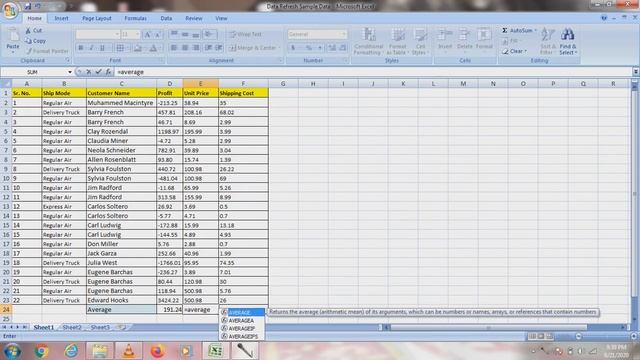The image size is (640, 360).
Task: Click the Shipping Cost header cell
Action: tap(243, 93)
